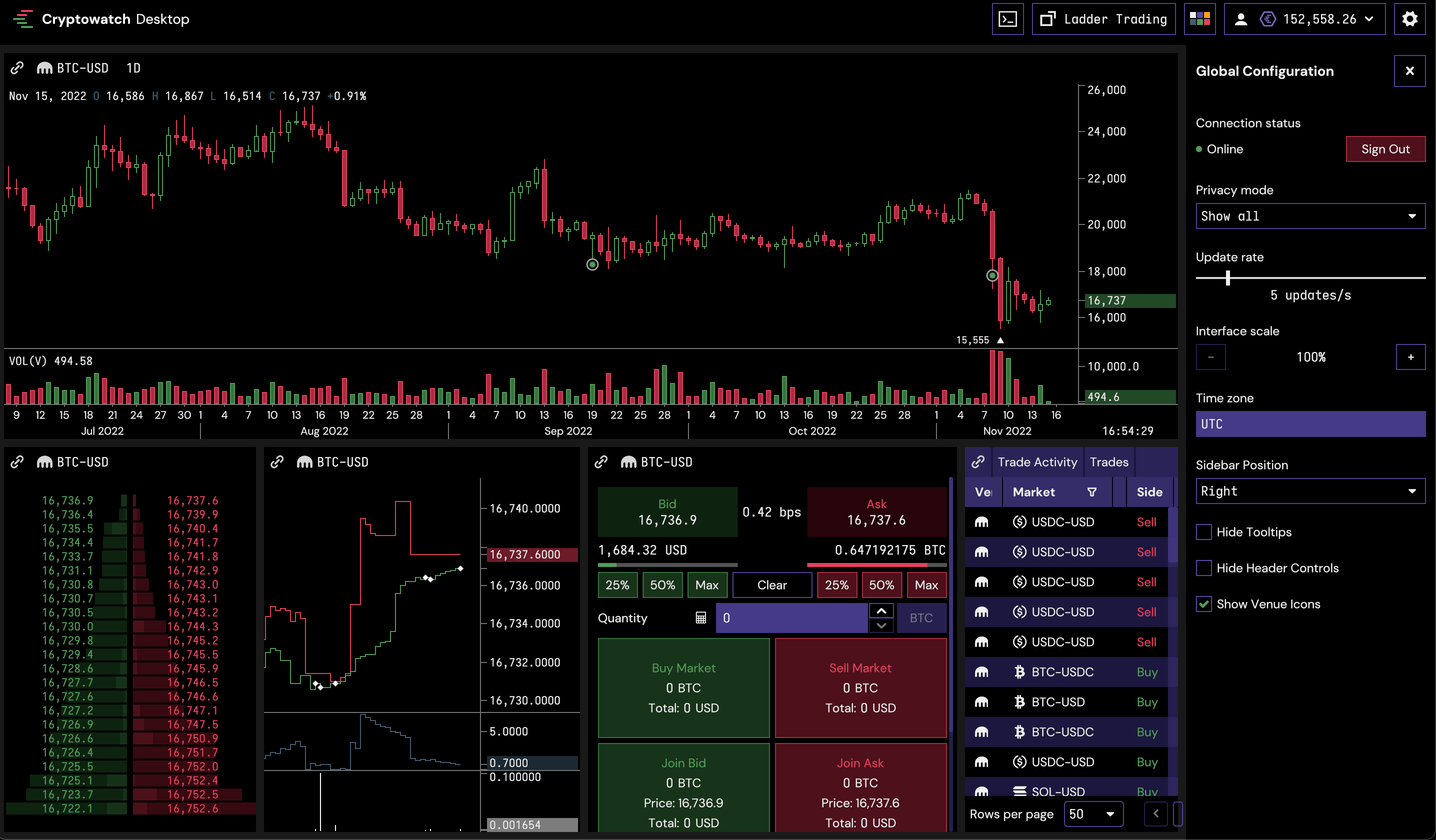Click the Update rate slider handle

point(1227,277)
